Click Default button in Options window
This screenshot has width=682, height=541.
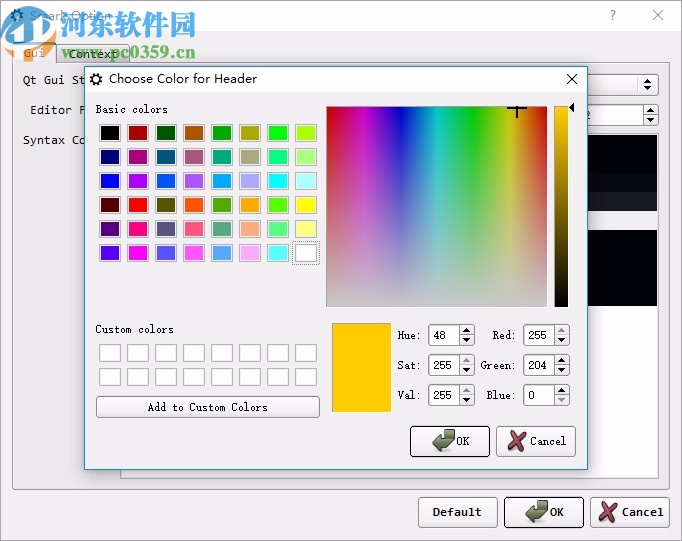[x=458, y=512]
